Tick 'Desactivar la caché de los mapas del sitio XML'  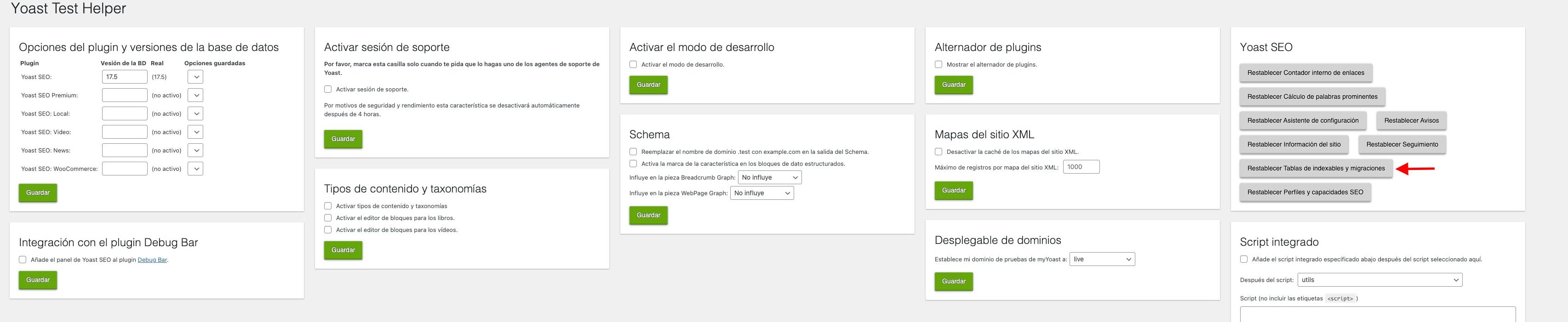[939, 152]
